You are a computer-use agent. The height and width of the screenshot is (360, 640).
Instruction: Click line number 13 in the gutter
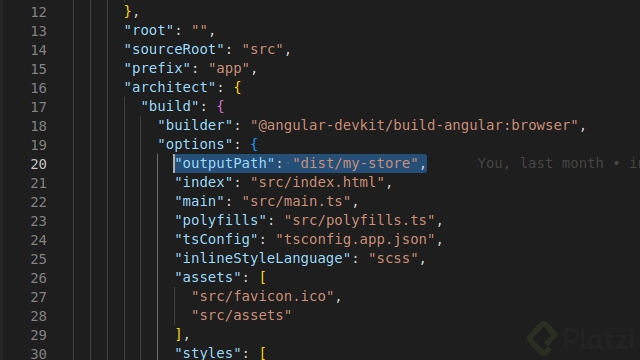point(39,31)
